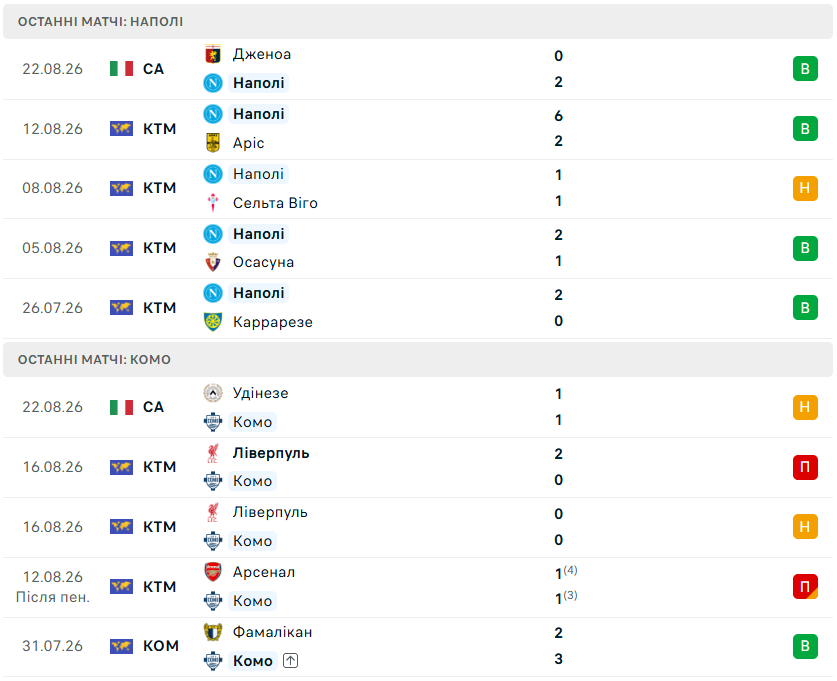This screenshot has height=681, width=837.
Task: Click the penalty-loss П badge for Арсенал match
Action: (805, 587)
